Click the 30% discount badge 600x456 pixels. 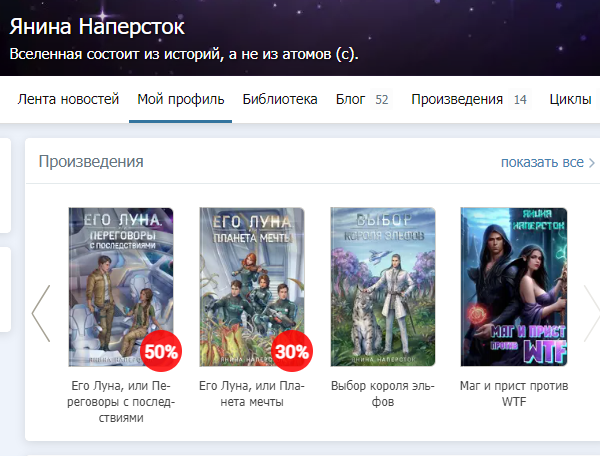click(292, 351)
